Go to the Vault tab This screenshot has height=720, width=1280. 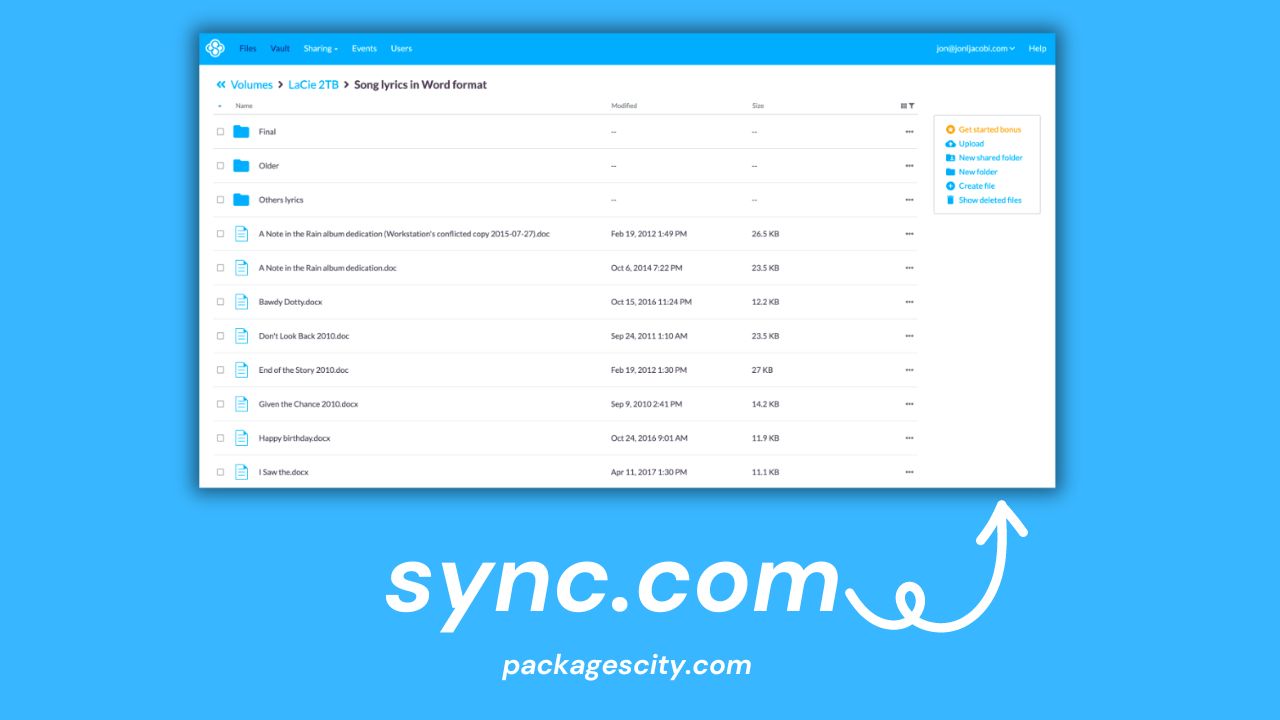[280, 48]
